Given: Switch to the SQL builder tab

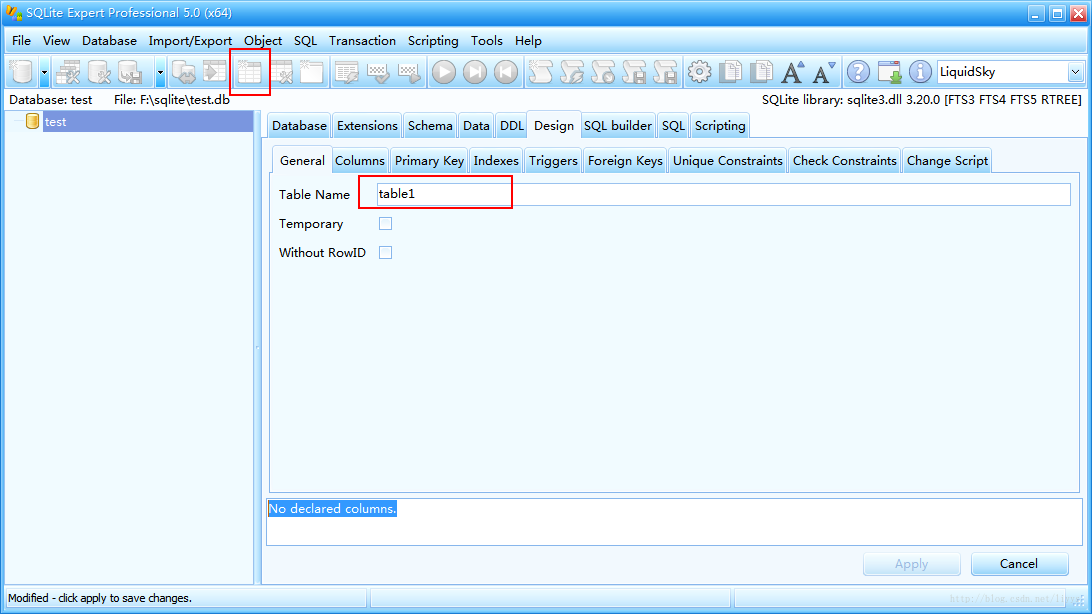Looking at the screenshot, I should (618, 125).
